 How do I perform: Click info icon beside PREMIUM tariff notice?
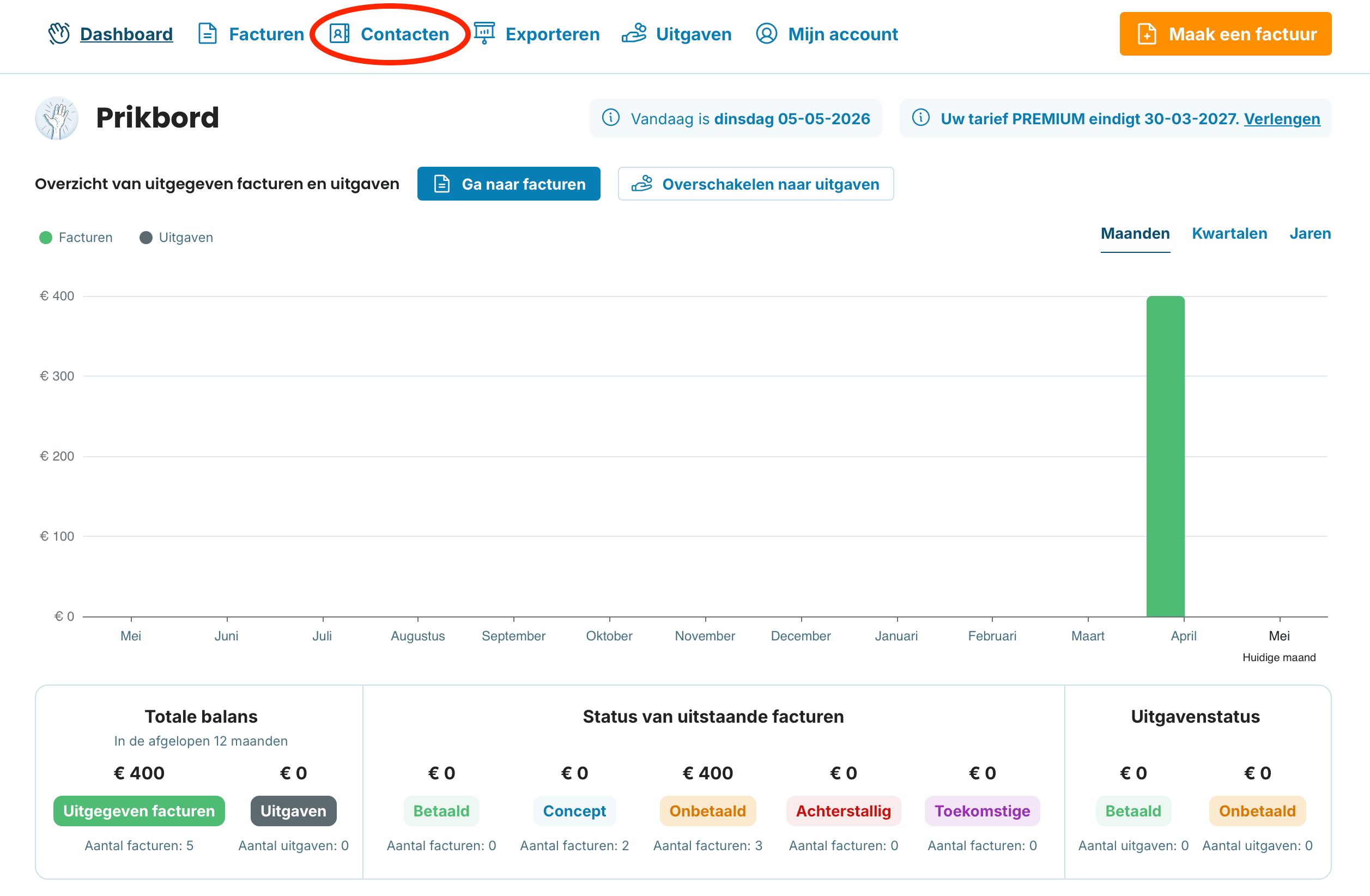point(921,118)
